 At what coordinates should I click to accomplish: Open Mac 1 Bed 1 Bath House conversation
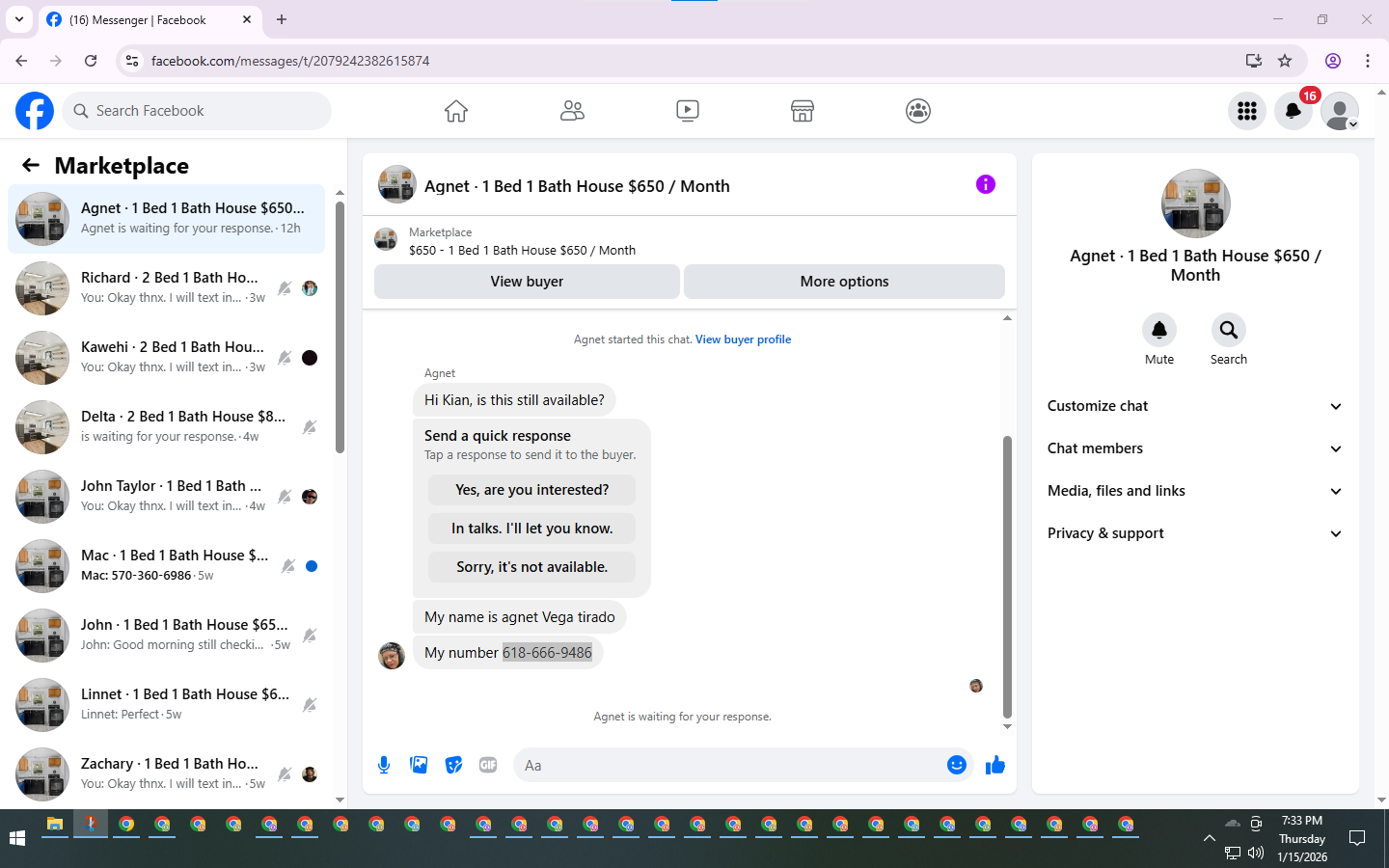click(166, 566)
